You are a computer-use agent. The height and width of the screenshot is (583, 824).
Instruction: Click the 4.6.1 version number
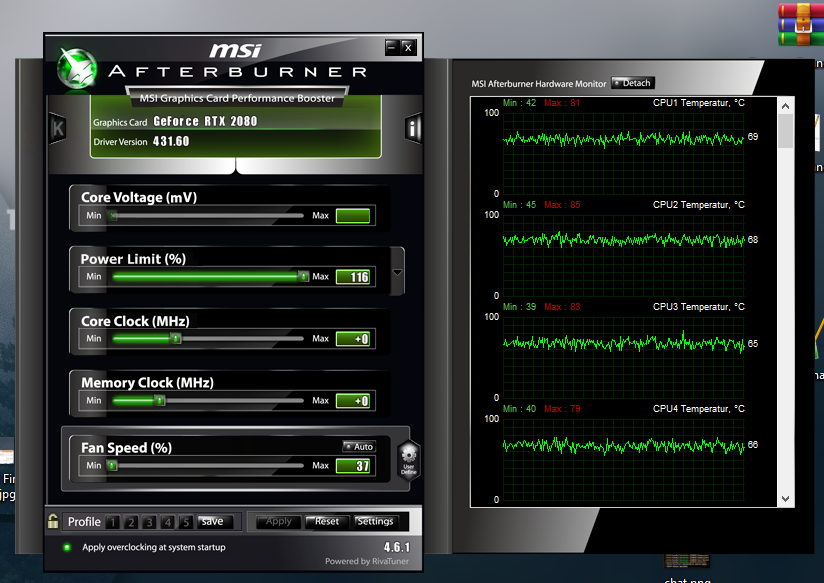tap(396, 547)
